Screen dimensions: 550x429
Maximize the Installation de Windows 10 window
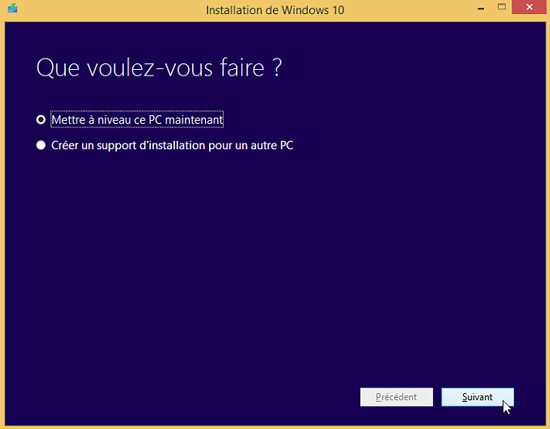(502, 7)
